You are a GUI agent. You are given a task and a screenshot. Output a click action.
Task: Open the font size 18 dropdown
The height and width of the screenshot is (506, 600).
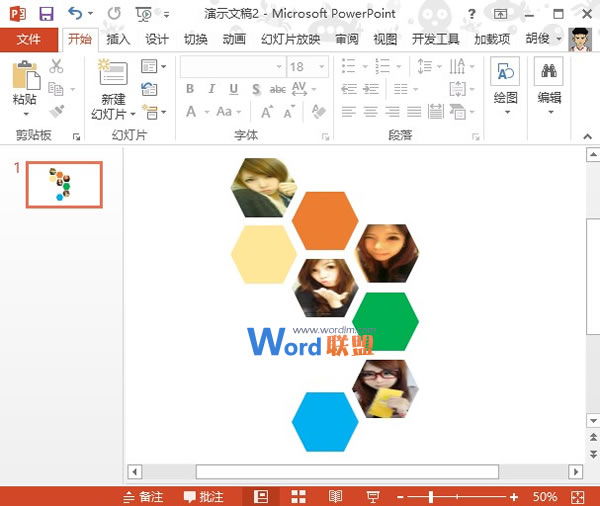point(322,67)
